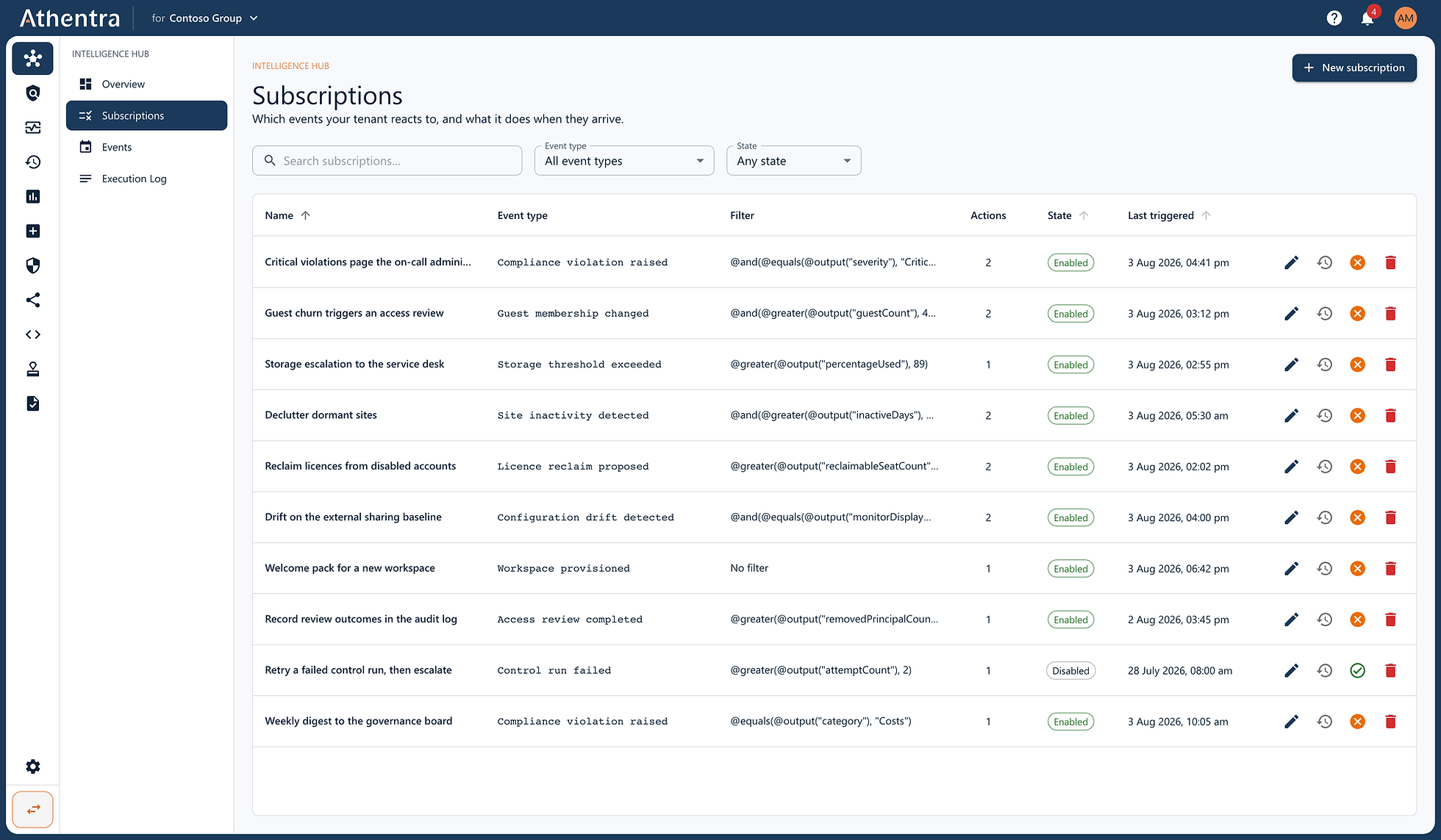View history for Record review outcomes subscription
The image size is (1441, 840).
[1324, 620]
